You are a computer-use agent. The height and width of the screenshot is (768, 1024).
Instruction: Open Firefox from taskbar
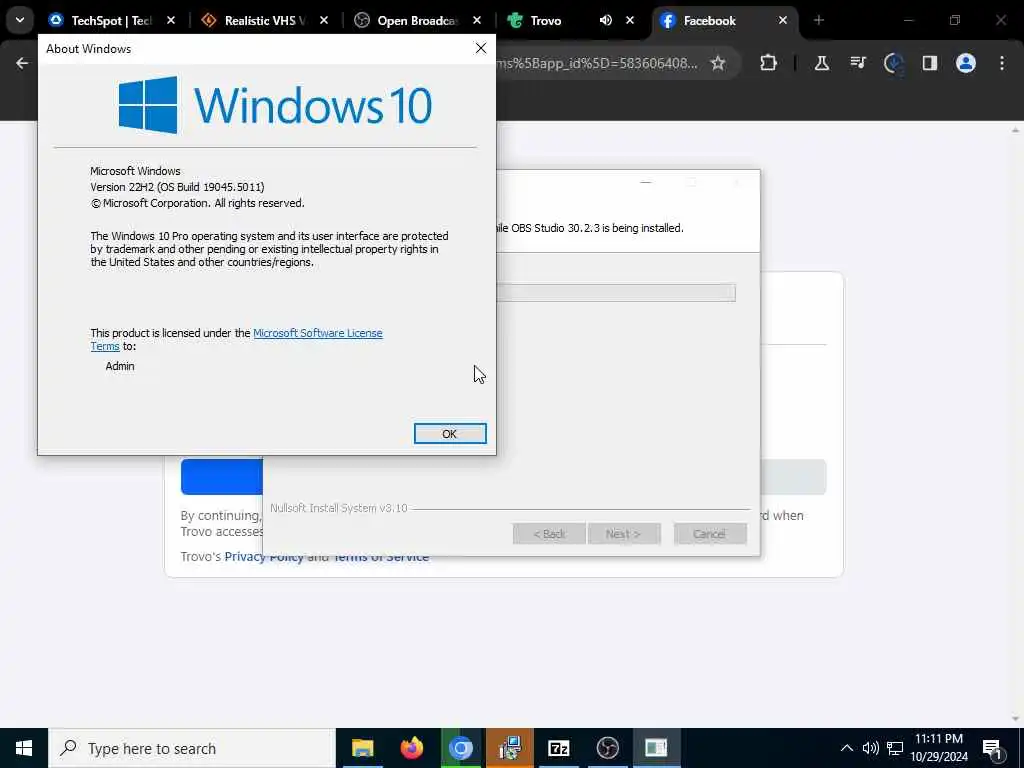coord(411,748)
